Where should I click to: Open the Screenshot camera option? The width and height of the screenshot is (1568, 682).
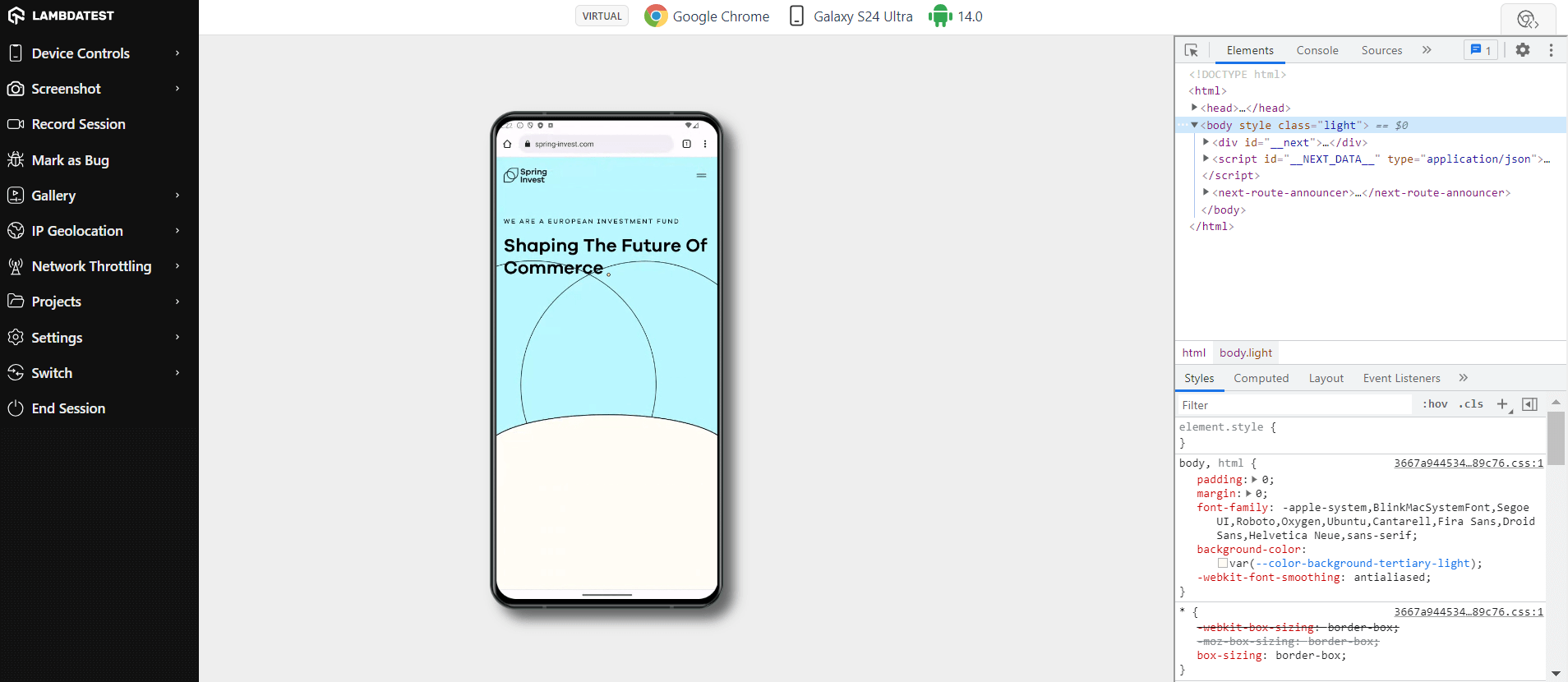pos(16,89)
